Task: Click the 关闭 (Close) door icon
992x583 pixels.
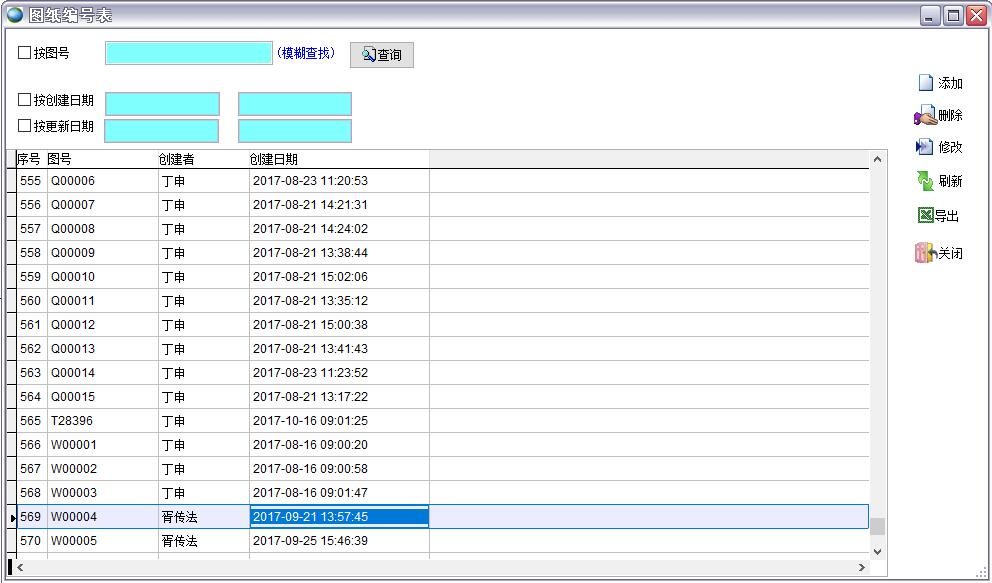Action: pos(924,253)
